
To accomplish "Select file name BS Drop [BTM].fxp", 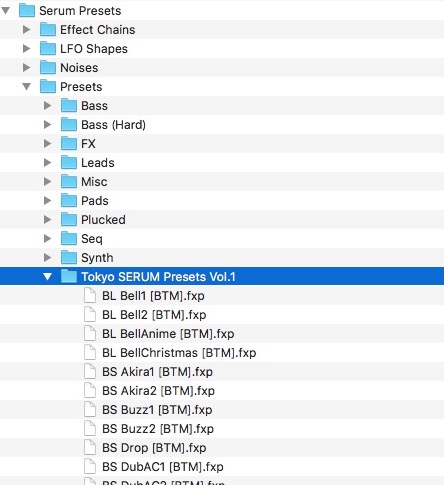I will click(154, 448).
